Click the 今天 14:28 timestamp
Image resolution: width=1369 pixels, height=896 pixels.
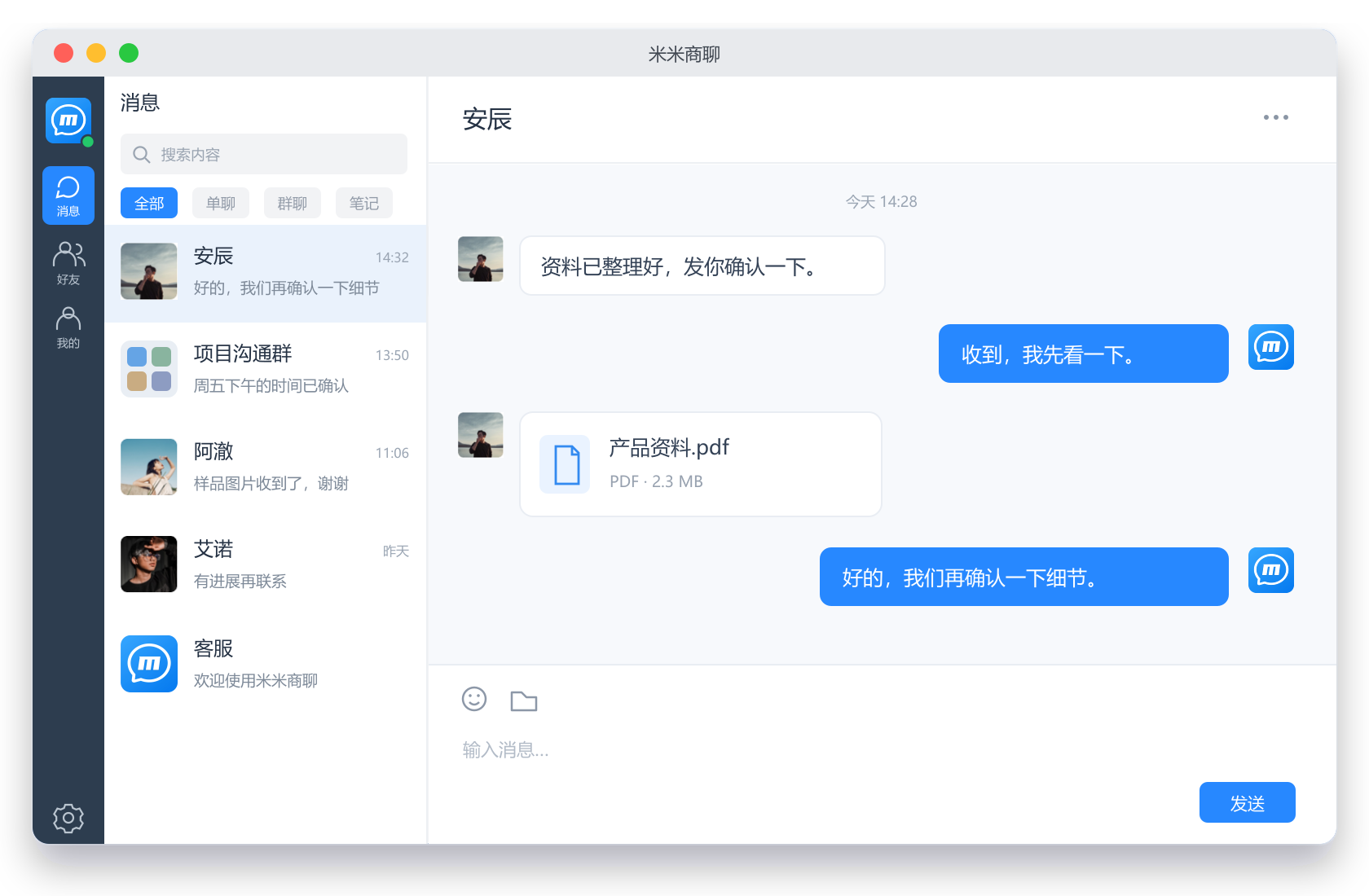[882, 201]
